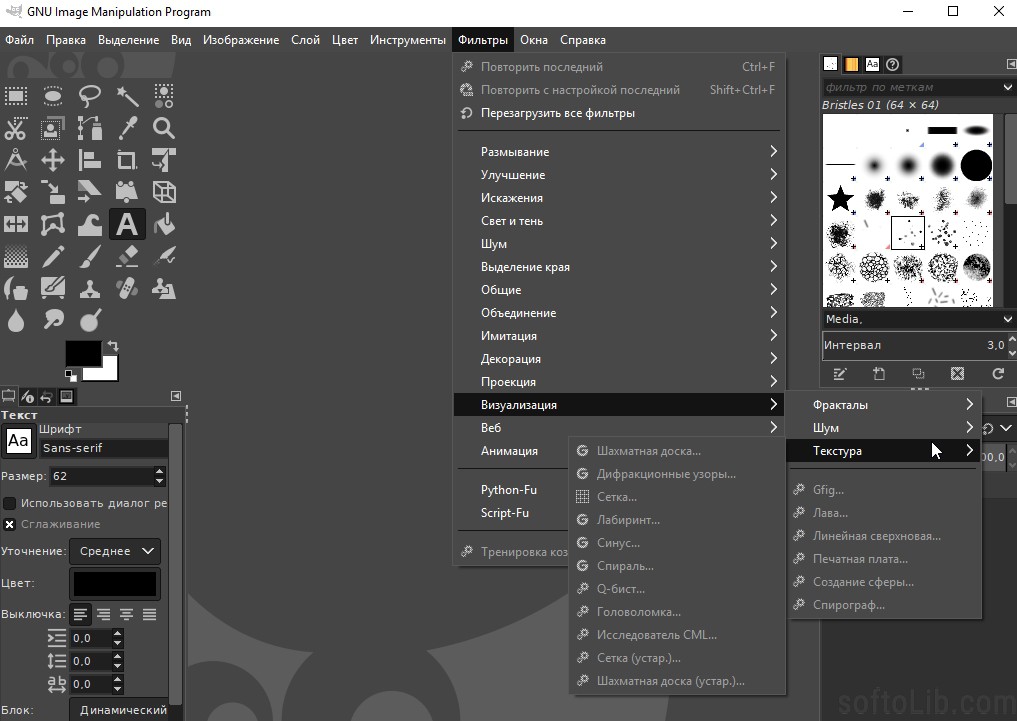
Task: Click the black foreground color swatch
Action: pyautogui.click(x=83, y=354)
